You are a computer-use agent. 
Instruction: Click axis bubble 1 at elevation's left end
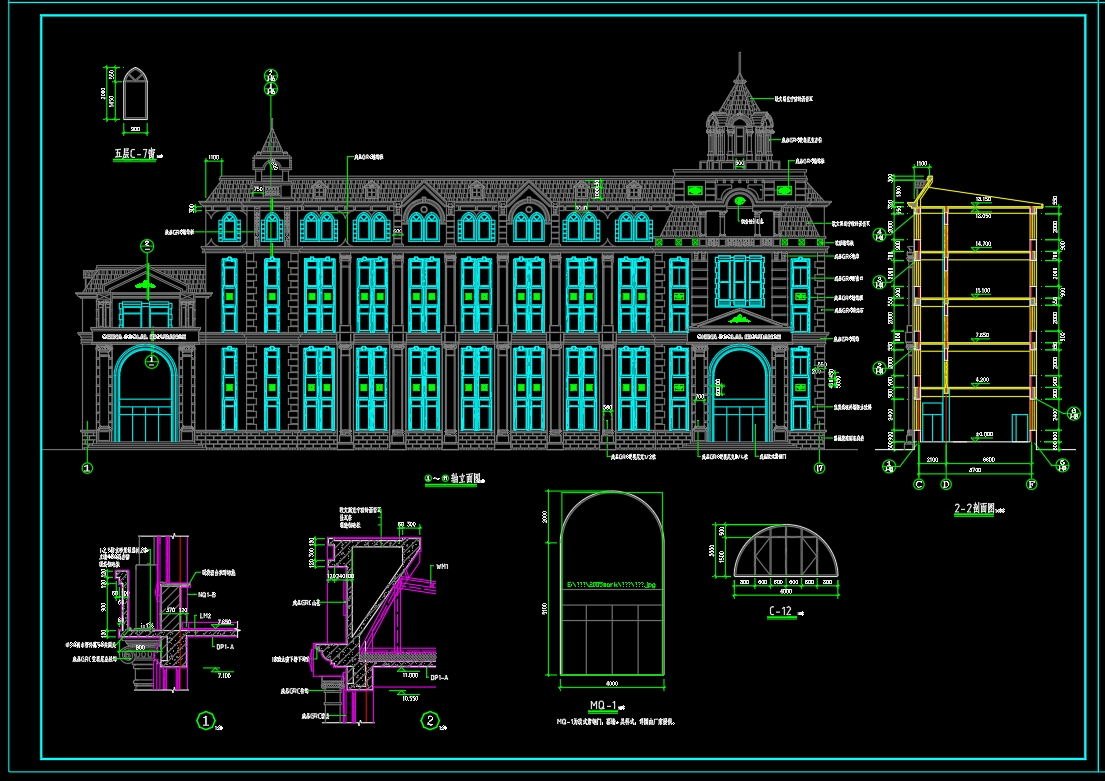pyautogui.click(x=87, y=467)
